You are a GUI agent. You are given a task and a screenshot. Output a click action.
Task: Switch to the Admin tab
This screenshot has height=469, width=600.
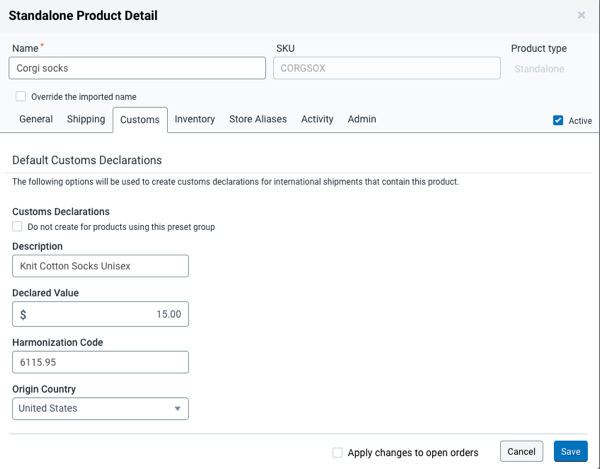(362, 119)
